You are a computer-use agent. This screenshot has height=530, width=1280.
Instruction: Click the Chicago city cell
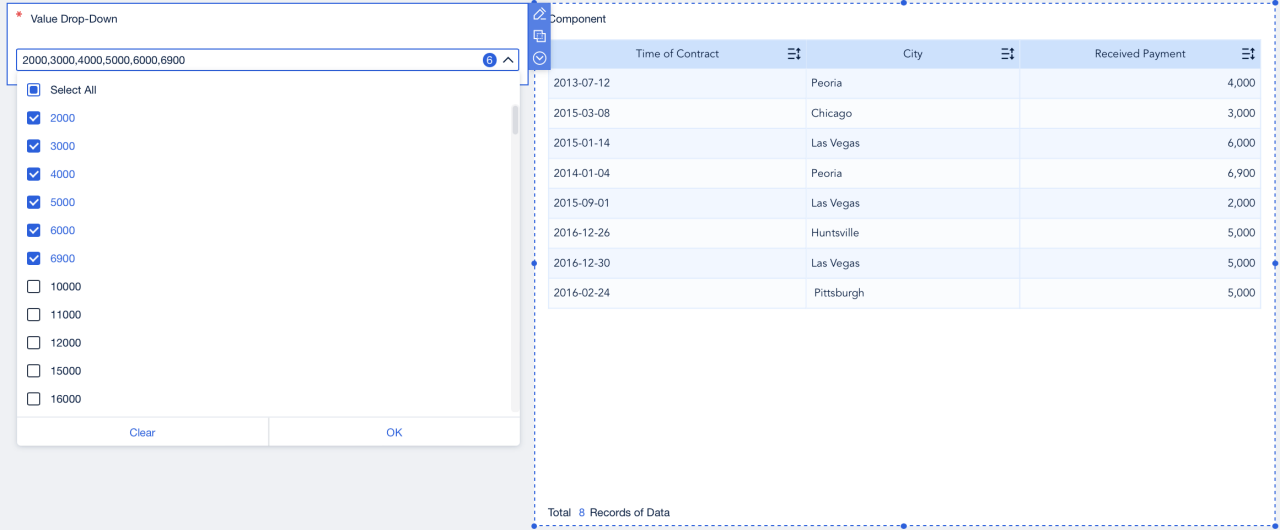913,113
